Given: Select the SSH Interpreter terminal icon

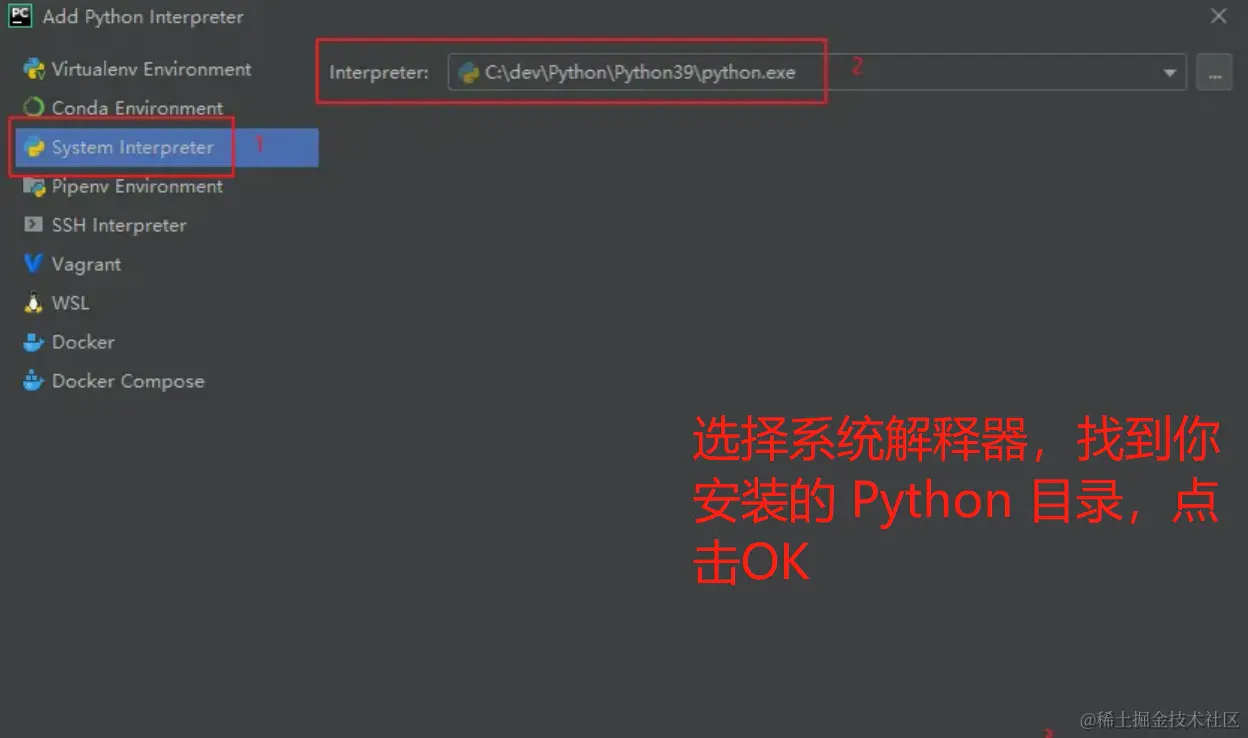Looking at the screenshot, I should pos(34,225).
